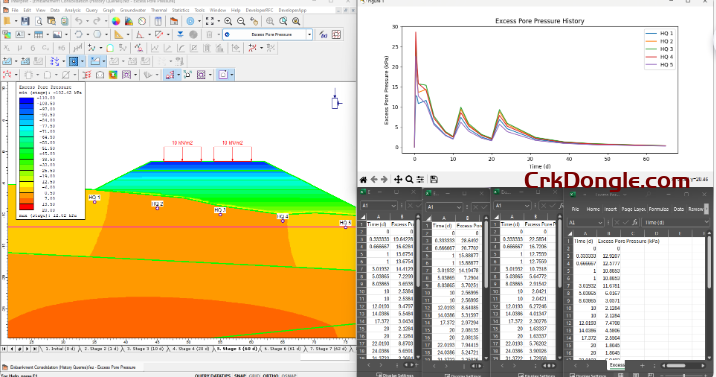Viewport: 716px width, 377px height.
Task: Expand the zoom extents dropdown arrow
Action: [x=218, y=21]
